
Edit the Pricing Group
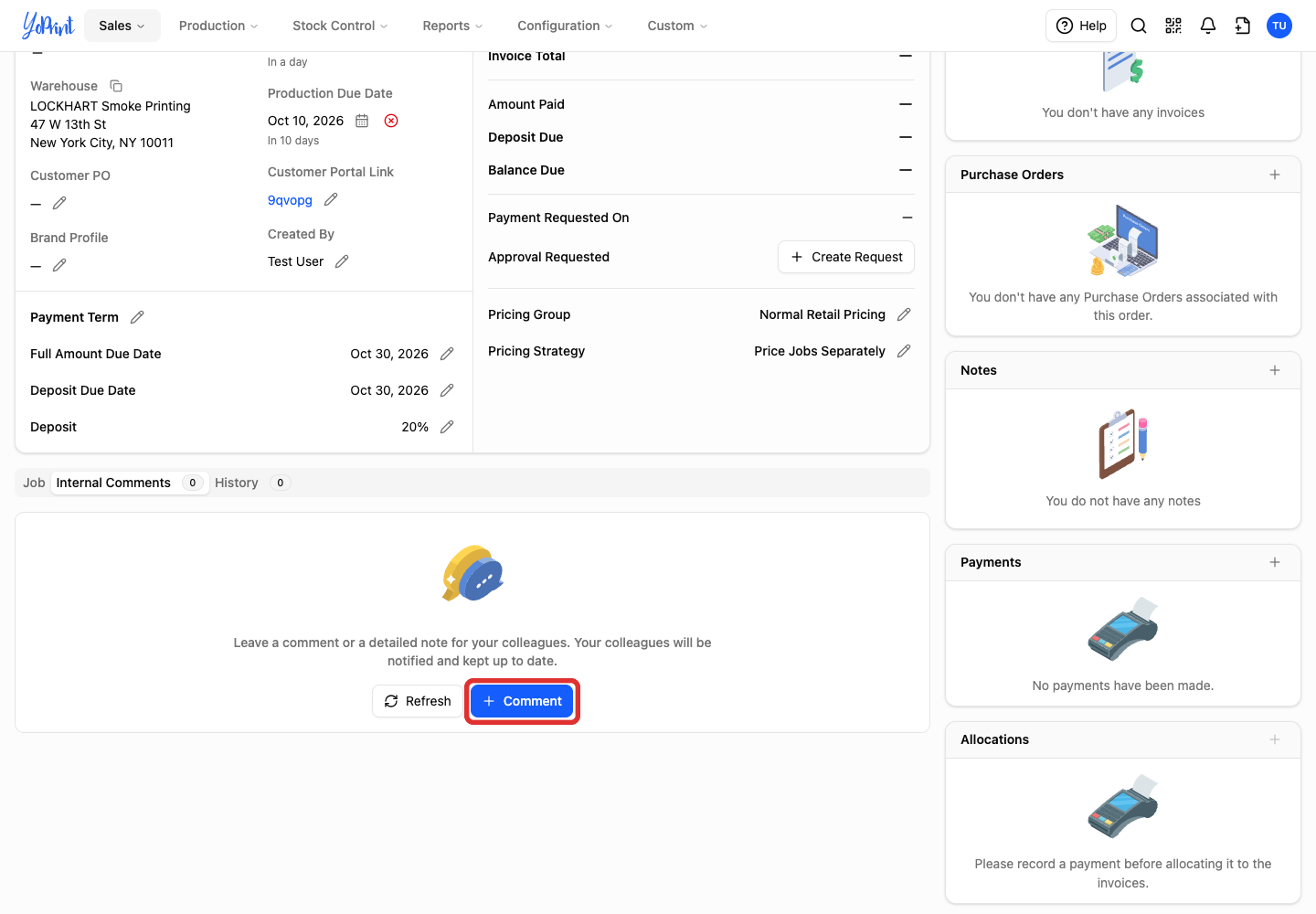(x=904, y=314)
